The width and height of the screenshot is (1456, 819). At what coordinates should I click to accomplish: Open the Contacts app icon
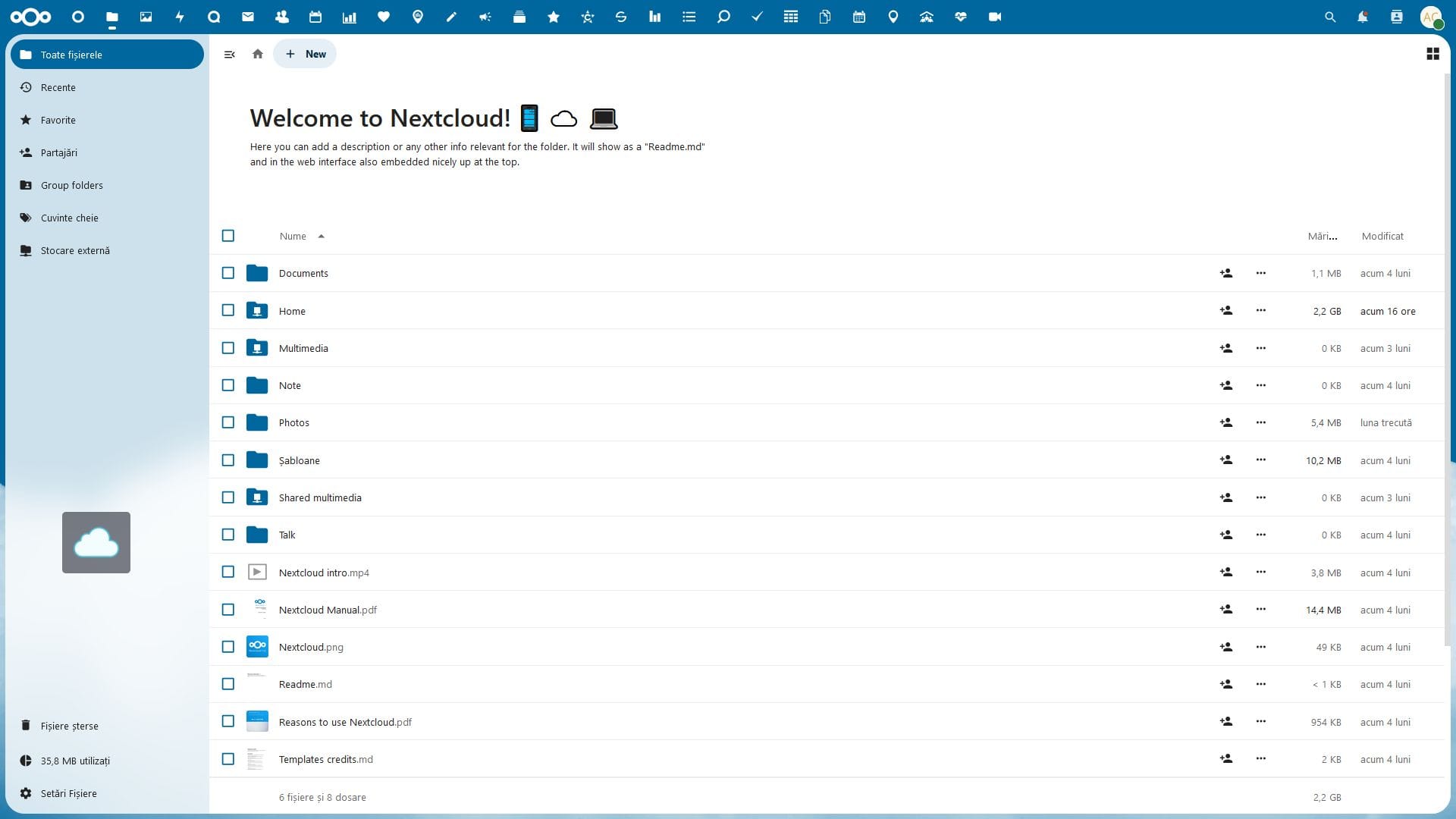[281, 17]
